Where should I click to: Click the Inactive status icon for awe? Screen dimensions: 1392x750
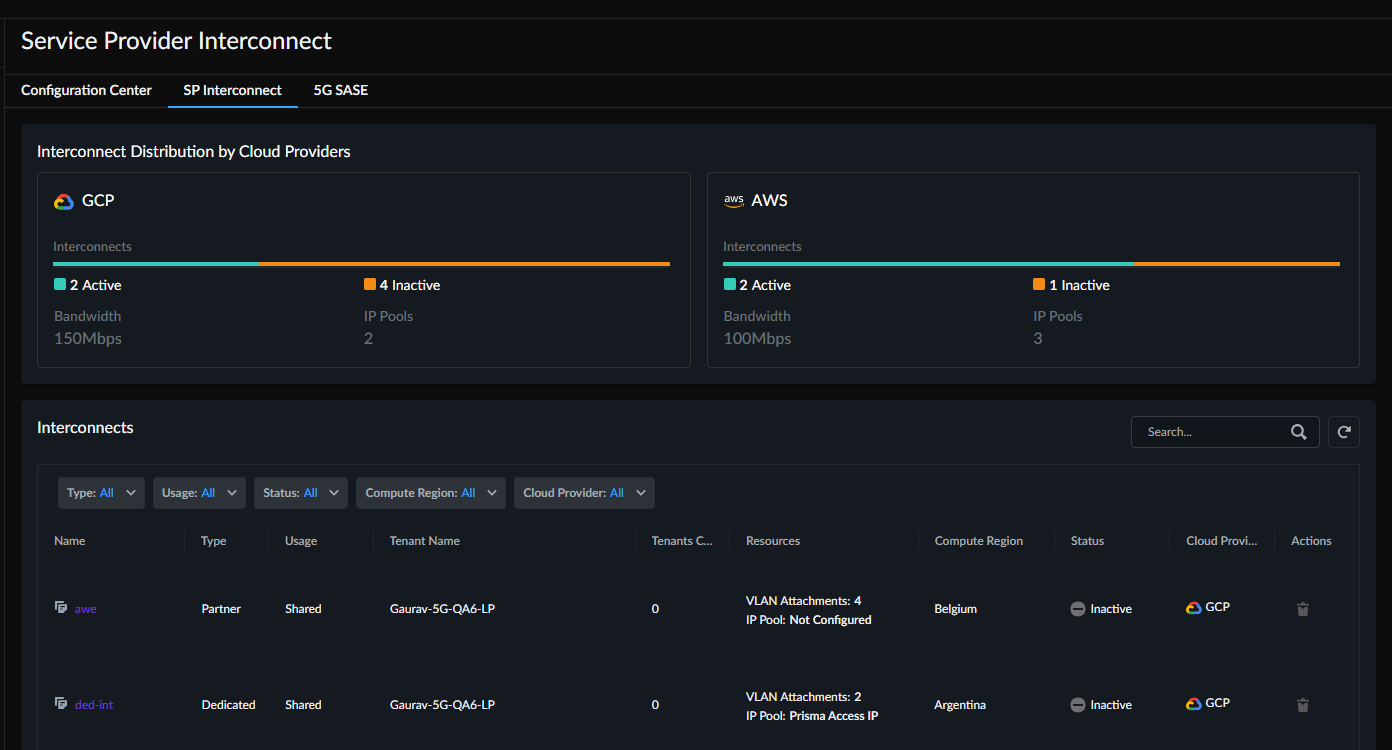point(1078,609)
